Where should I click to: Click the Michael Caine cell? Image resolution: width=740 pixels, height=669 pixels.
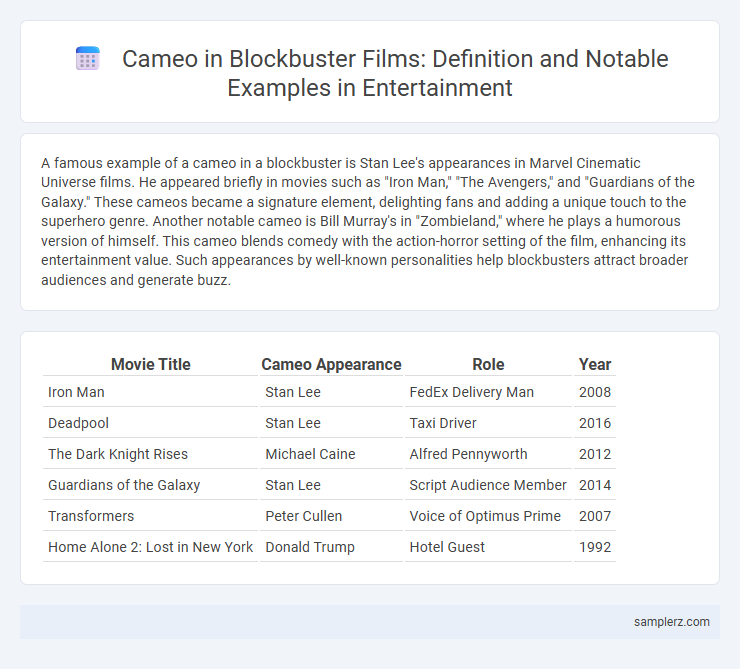point(331,454)
